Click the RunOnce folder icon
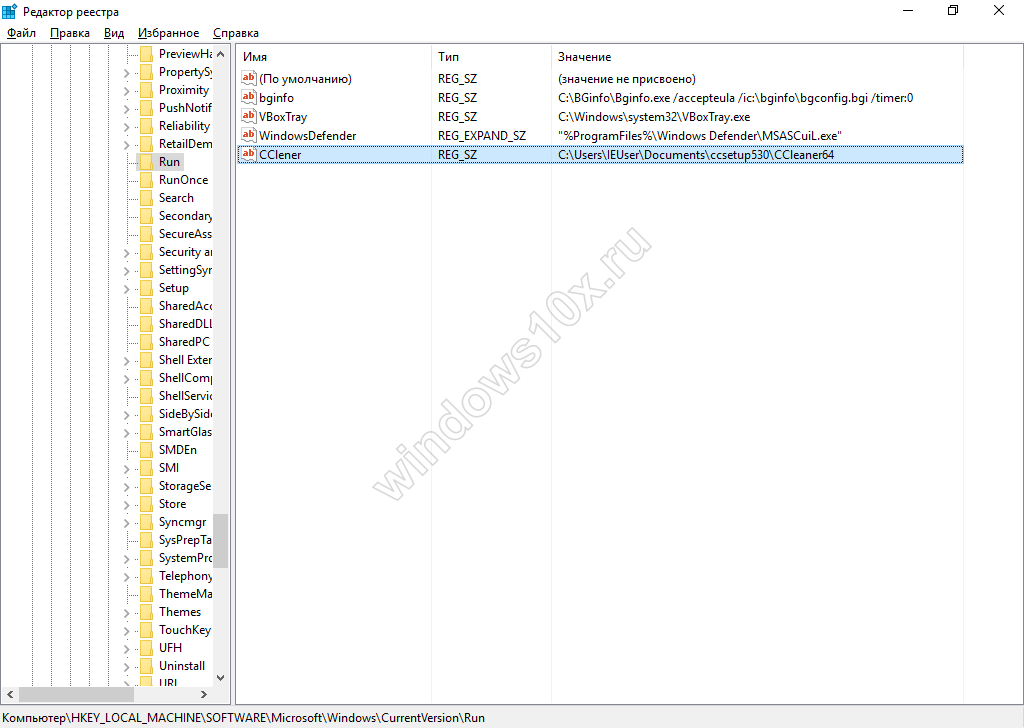 146,180
